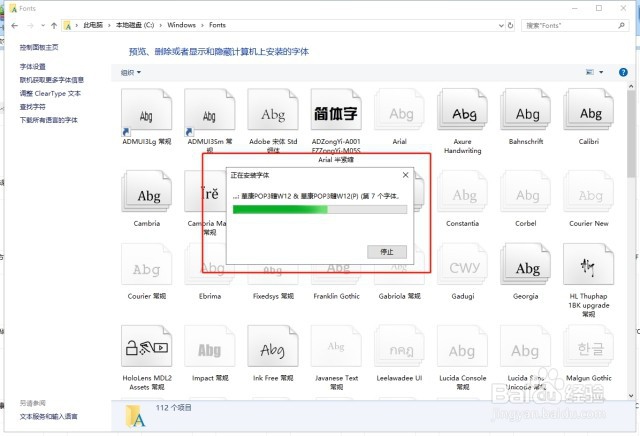Expand the view options dropdown arrow
The width and height of the screenshot is (640, 436).
601,72
